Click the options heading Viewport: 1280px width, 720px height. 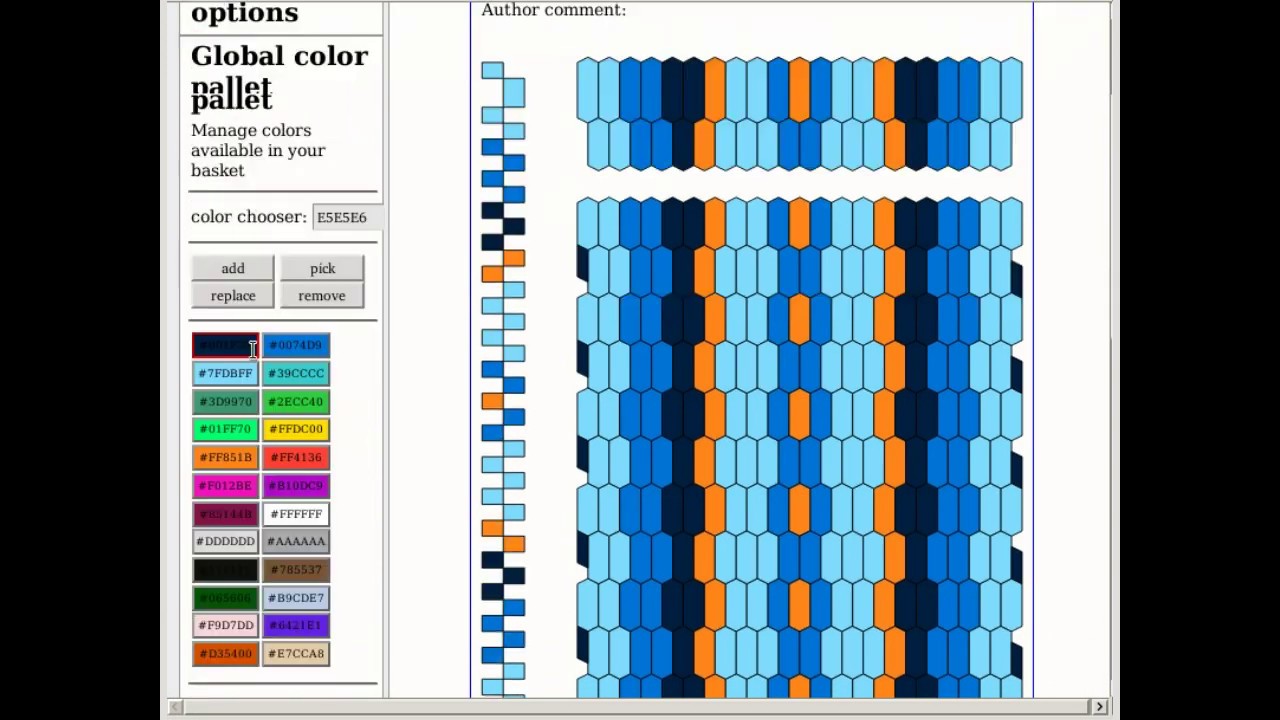click(x=245, y=13)
